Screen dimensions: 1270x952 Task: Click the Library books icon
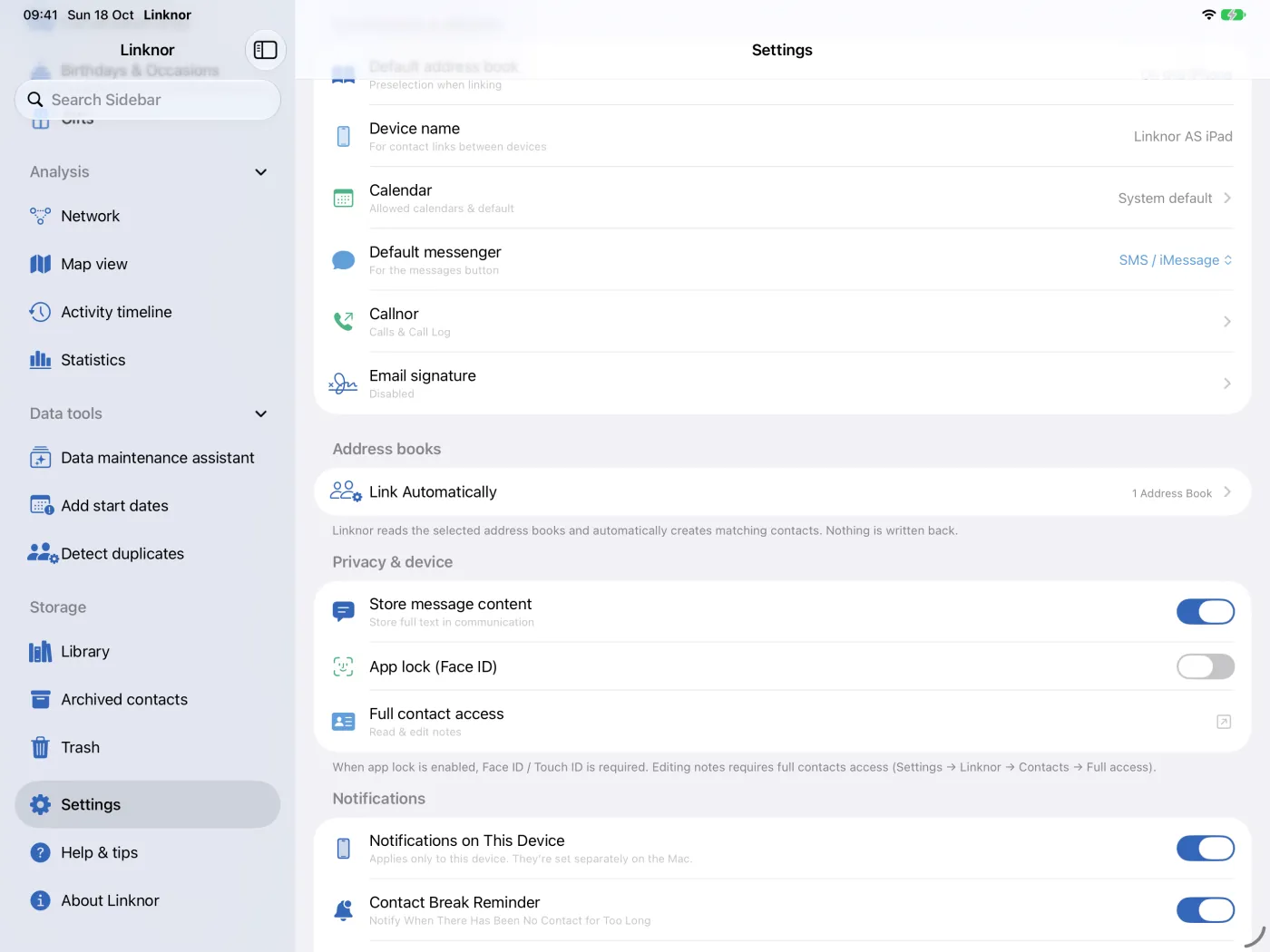tap(40, 652)
